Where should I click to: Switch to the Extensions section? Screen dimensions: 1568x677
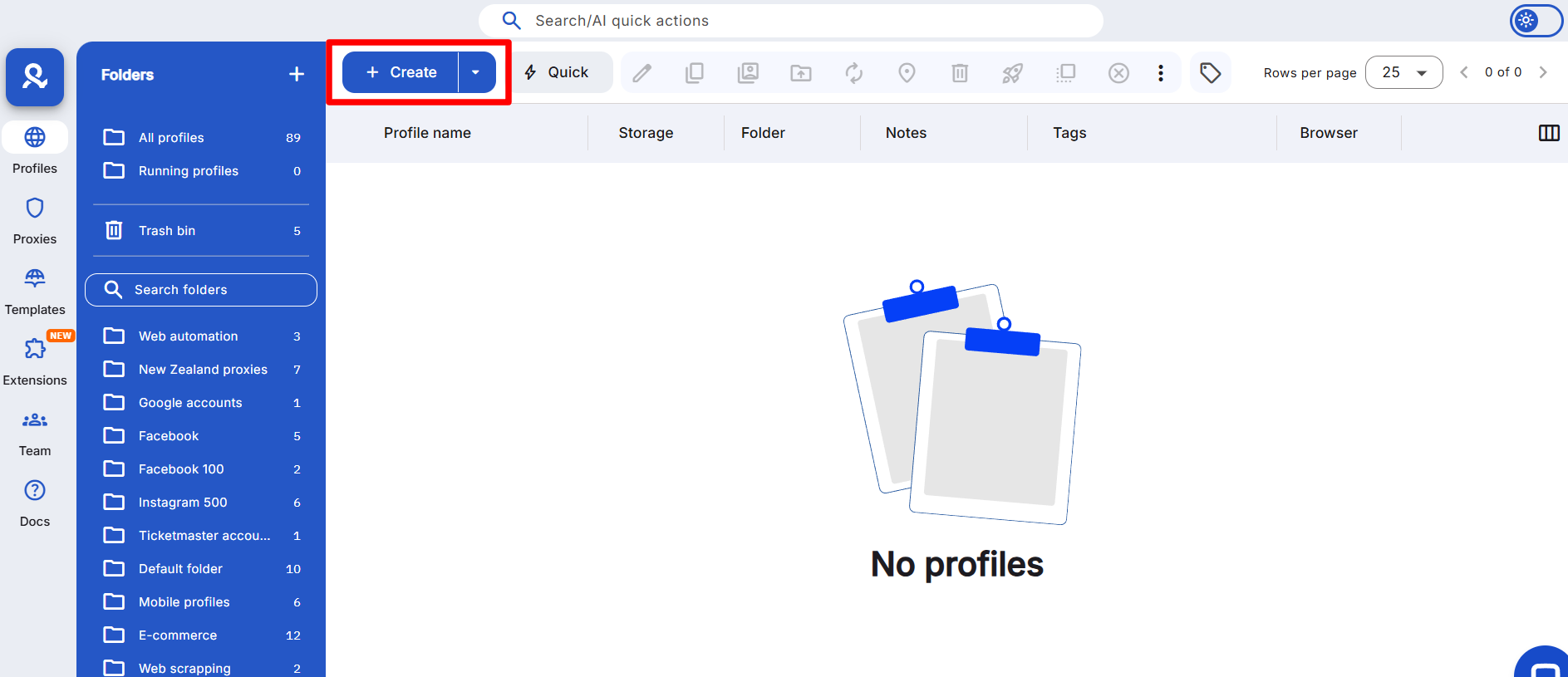coord(35,361)
